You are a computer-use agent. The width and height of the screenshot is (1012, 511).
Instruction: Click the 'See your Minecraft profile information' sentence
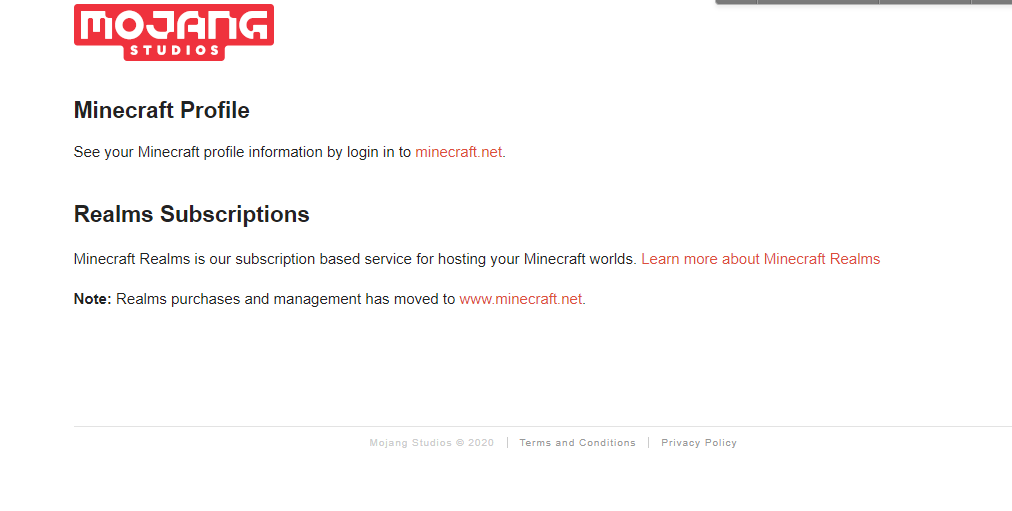[x=242, y=152]
